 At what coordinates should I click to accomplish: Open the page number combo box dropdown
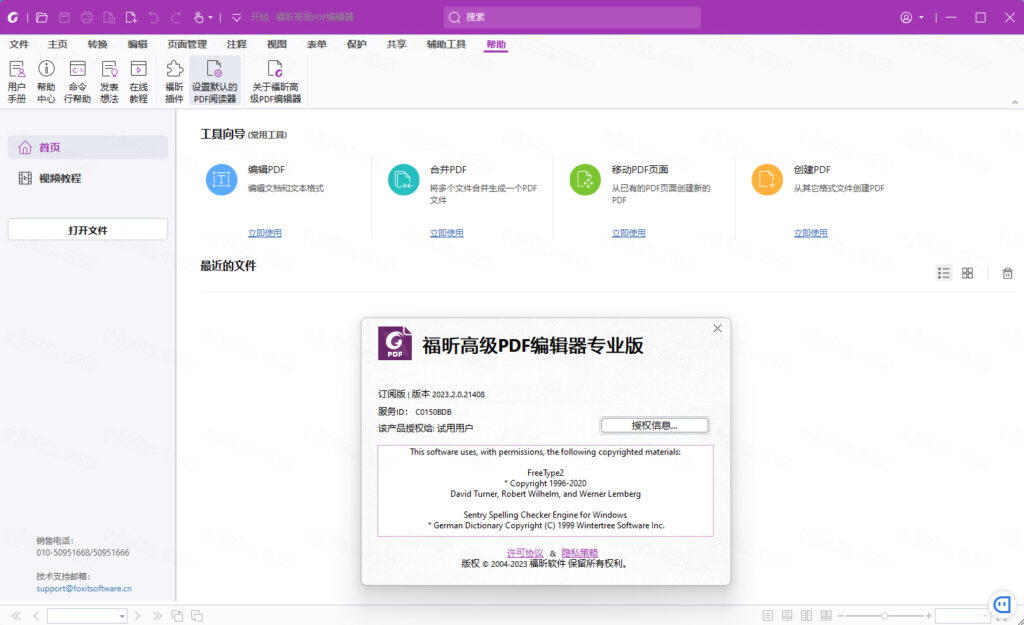(121, 615)
